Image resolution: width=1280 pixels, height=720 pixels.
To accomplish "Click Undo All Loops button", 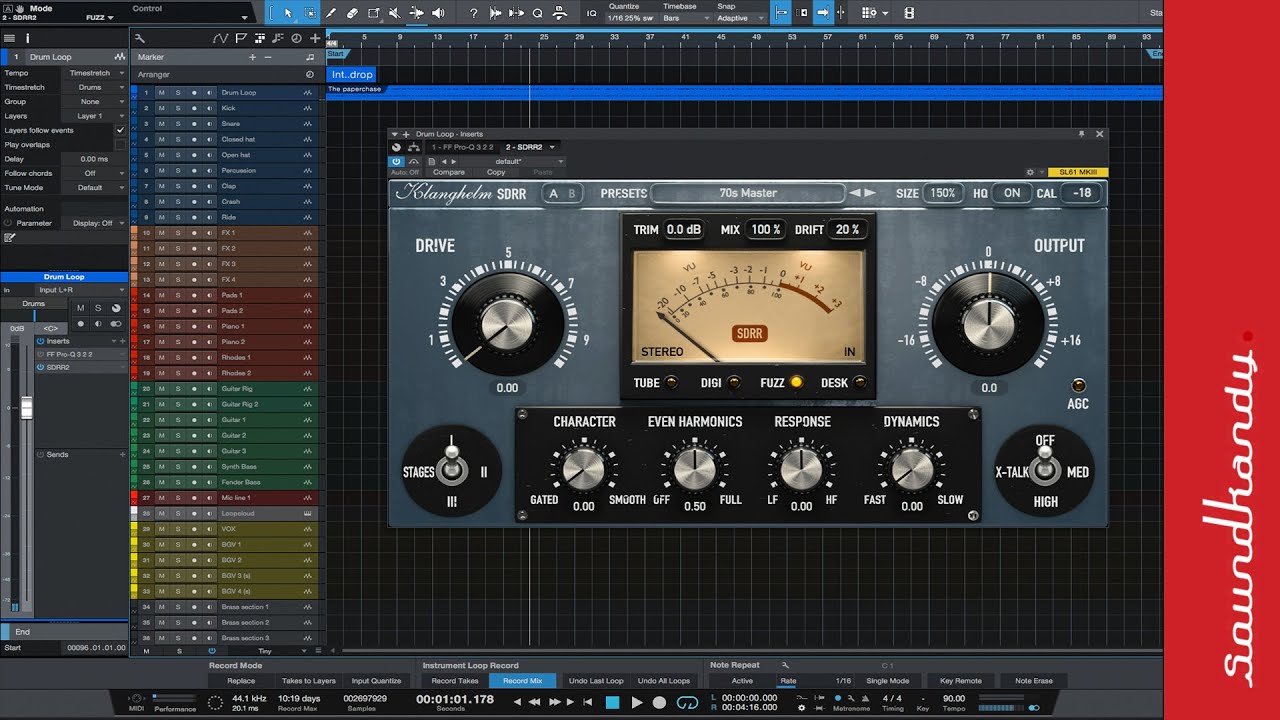I will [665, 681].
